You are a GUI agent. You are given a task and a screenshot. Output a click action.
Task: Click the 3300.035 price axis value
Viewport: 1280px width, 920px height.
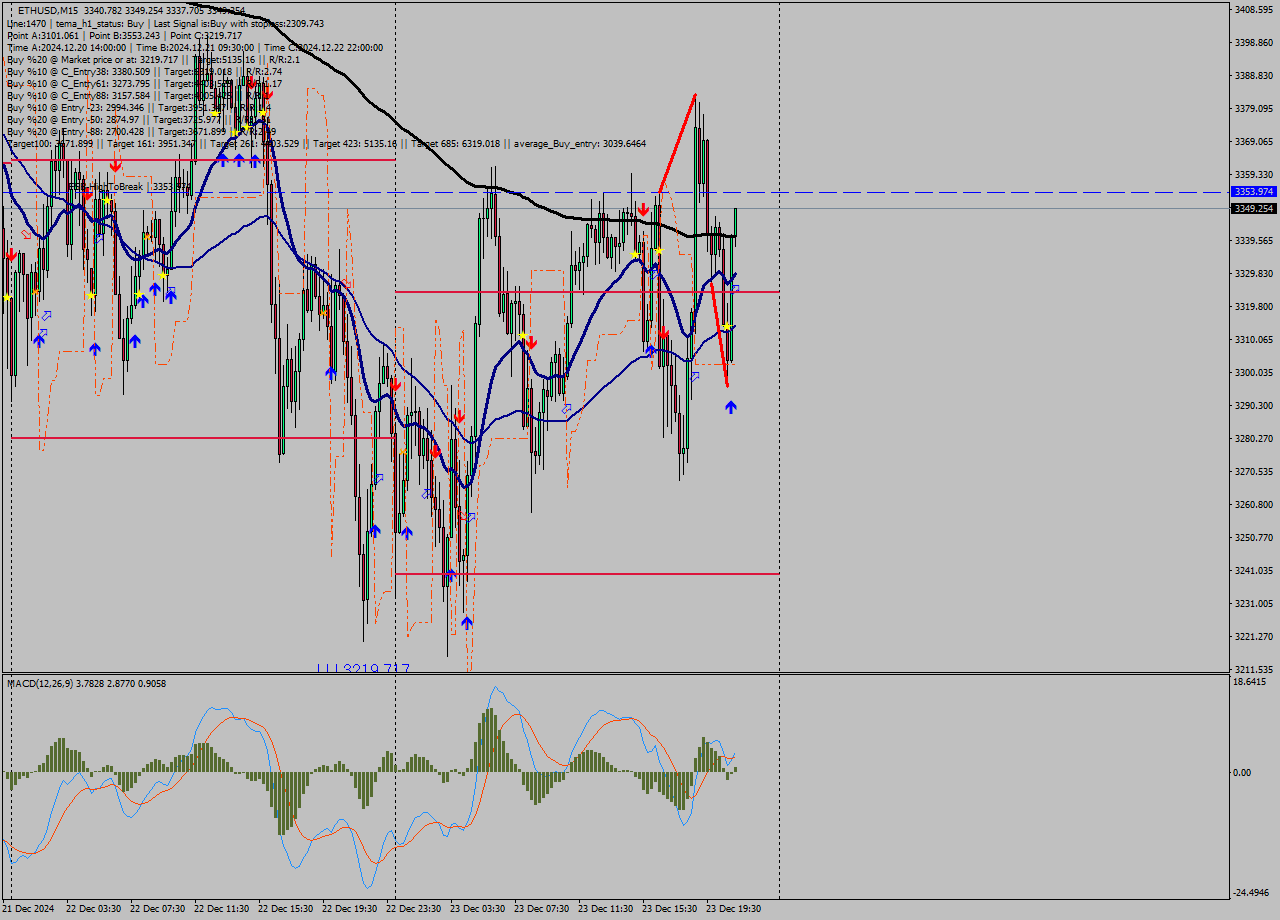click(1253, 372)
